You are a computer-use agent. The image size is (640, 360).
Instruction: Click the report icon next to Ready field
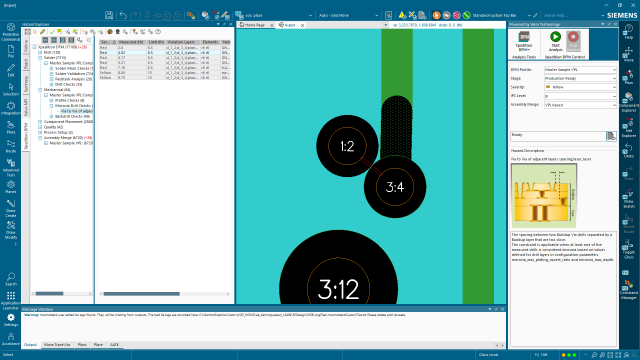point(611,136)
